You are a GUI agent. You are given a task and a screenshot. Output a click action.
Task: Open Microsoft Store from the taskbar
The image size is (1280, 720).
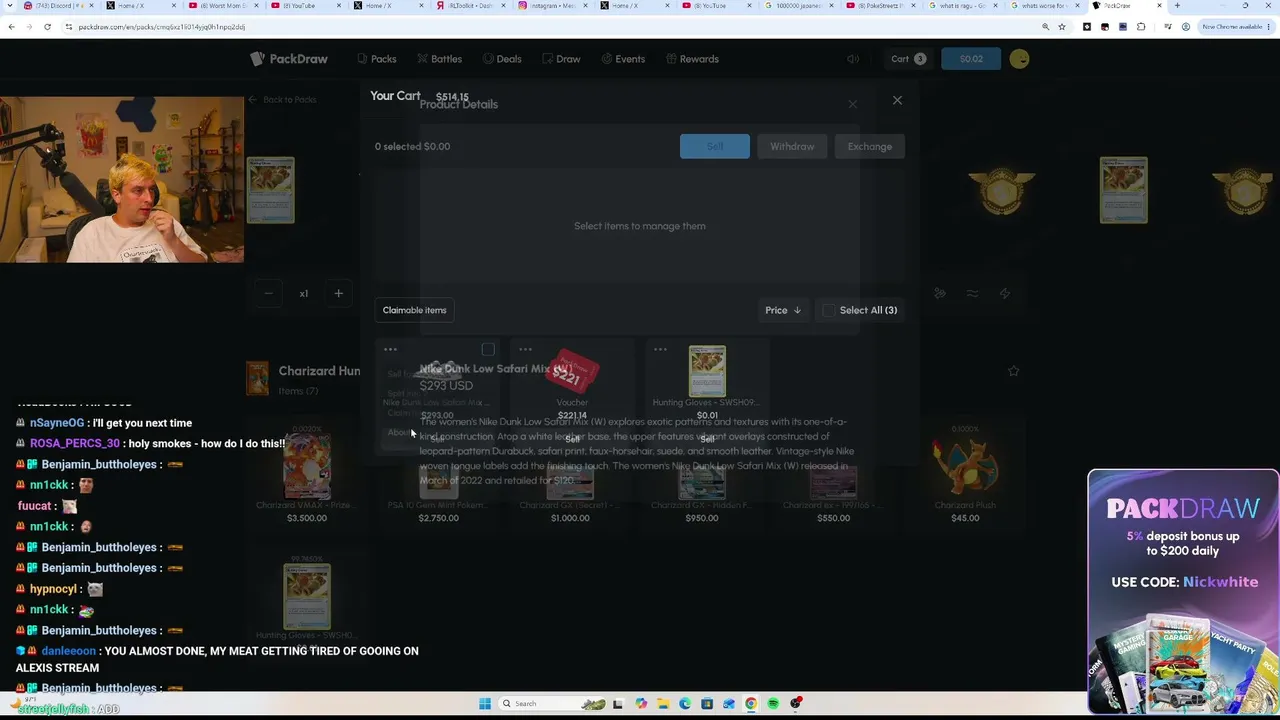pyautogui.click(x=707, y=704)
